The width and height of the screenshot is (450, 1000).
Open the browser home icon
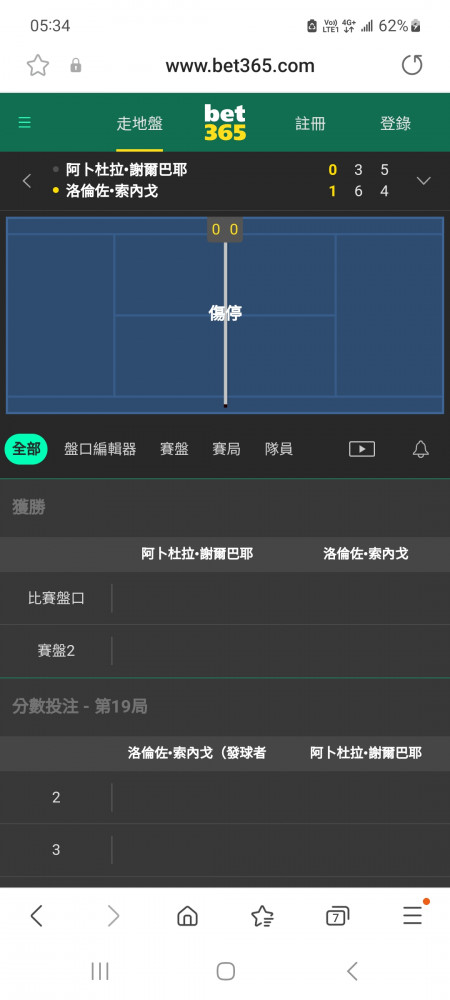[187, 916]
